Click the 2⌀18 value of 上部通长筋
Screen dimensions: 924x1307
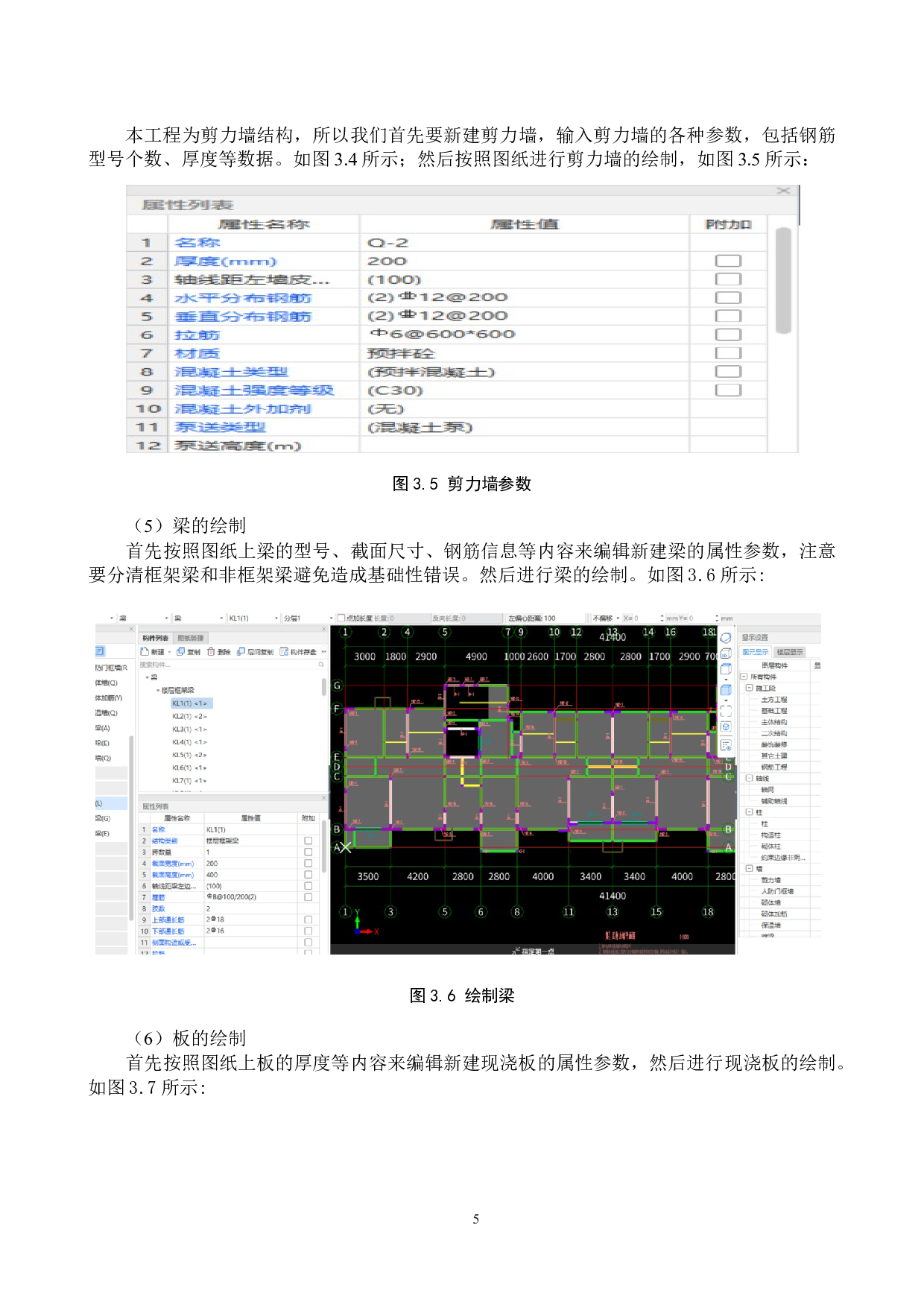[215, 920]
